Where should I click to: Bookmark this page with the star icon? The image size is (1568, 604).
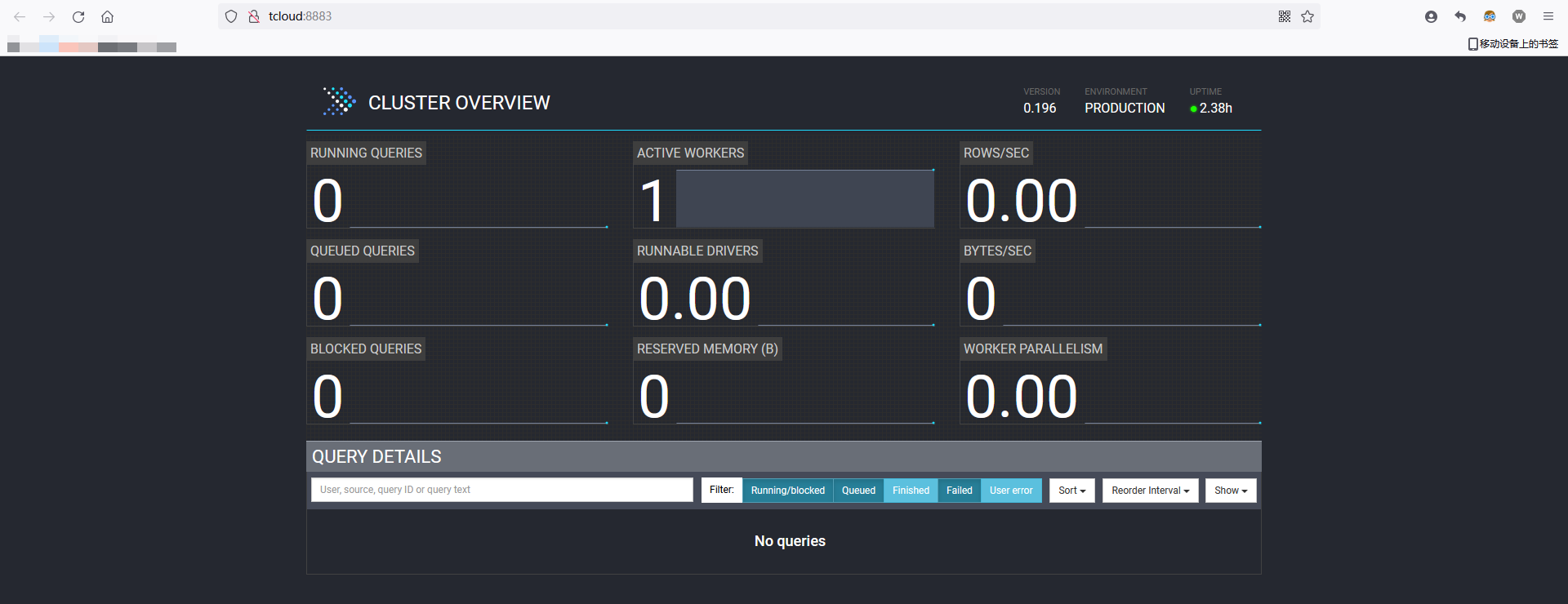[1307, 16]
